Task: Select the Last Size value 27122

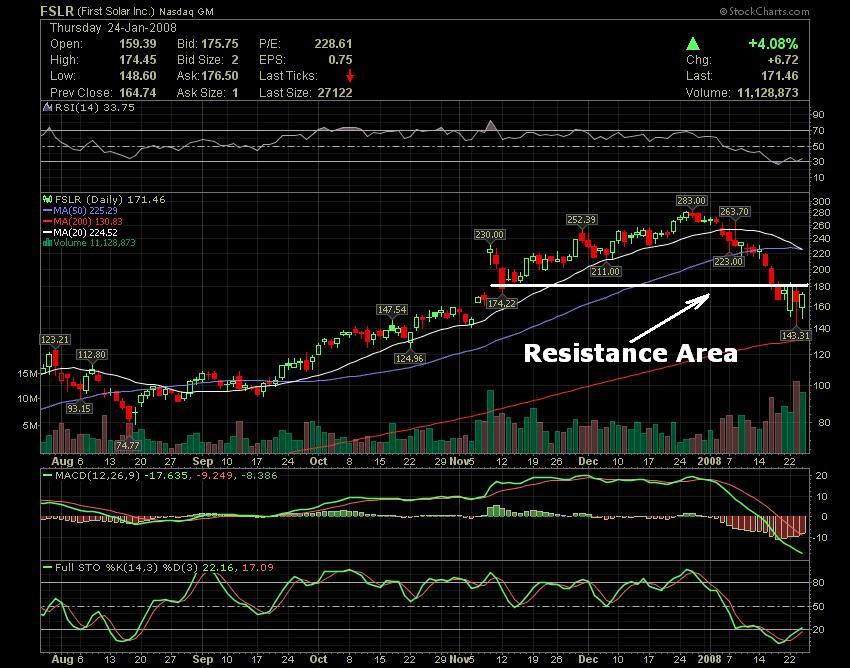Action: (x=335, y=93)
